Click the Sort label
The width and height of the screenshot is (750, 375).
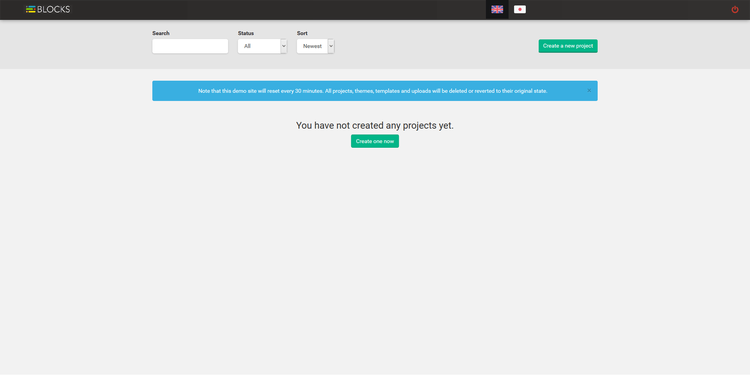point(302,33)
